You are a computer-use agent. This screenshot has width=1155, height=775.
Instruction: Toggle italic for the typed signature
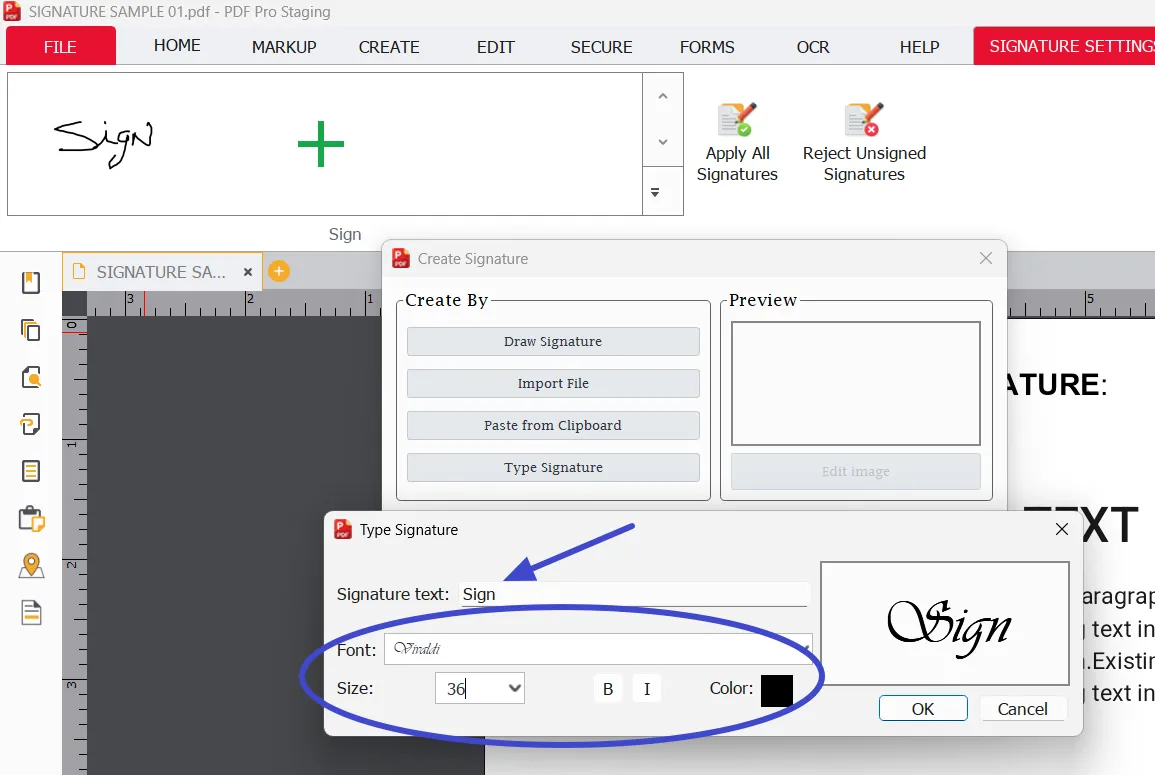coord(647,689)
